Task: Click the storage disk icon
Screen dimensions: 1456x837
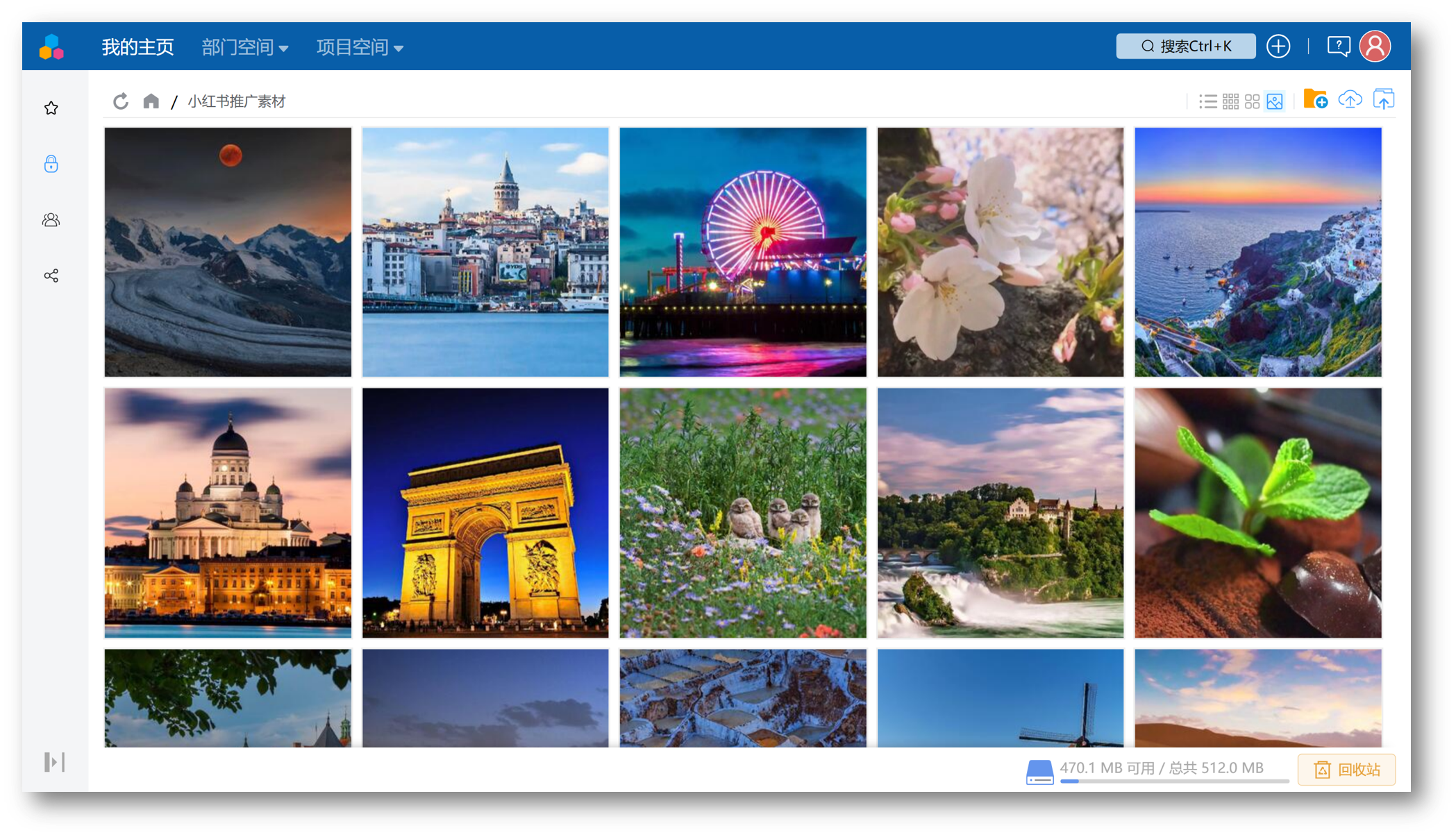Action: click(1039, 771)
